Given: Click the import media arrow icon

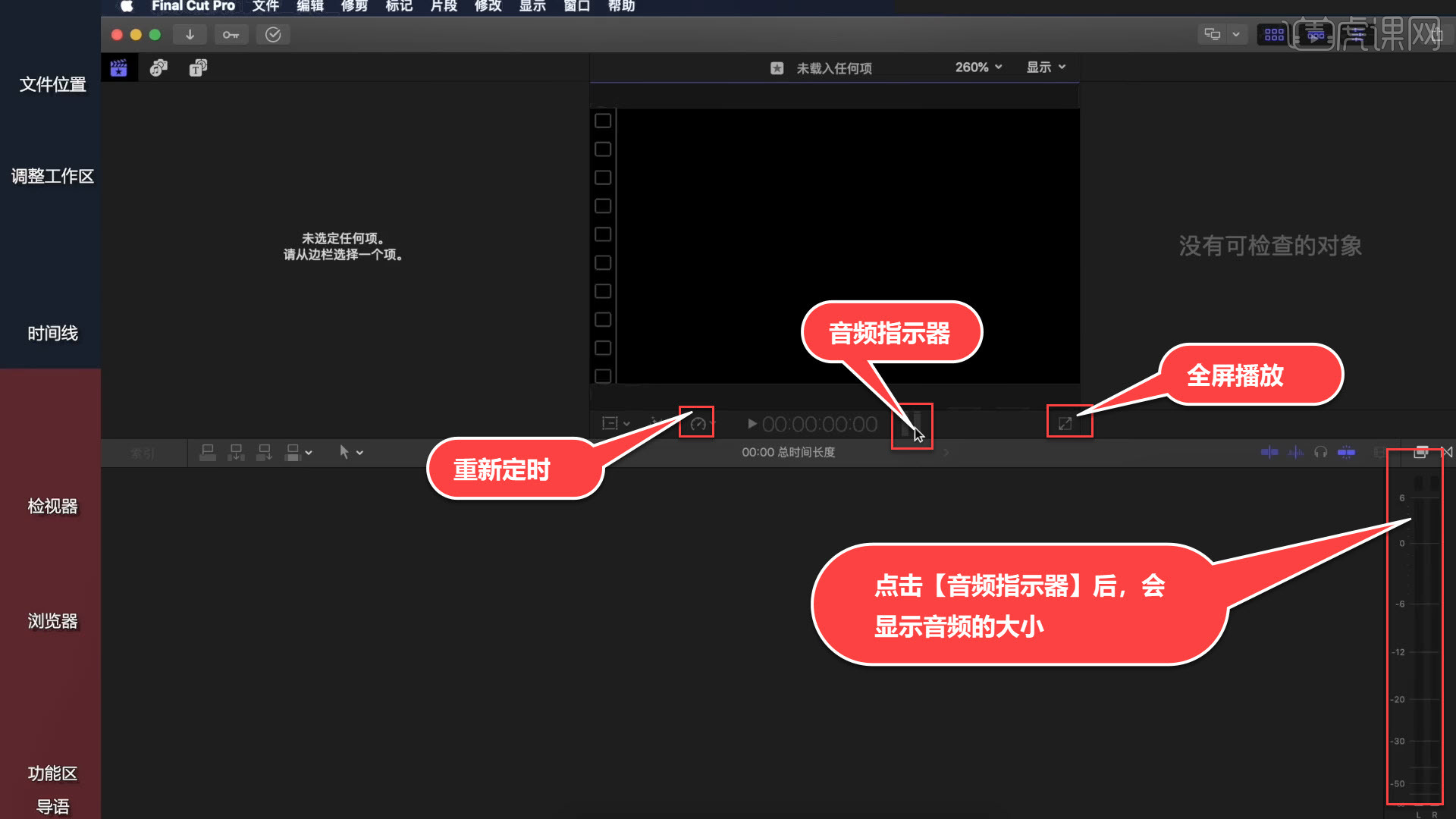Looking at the screenshot, I should (190, 34).
